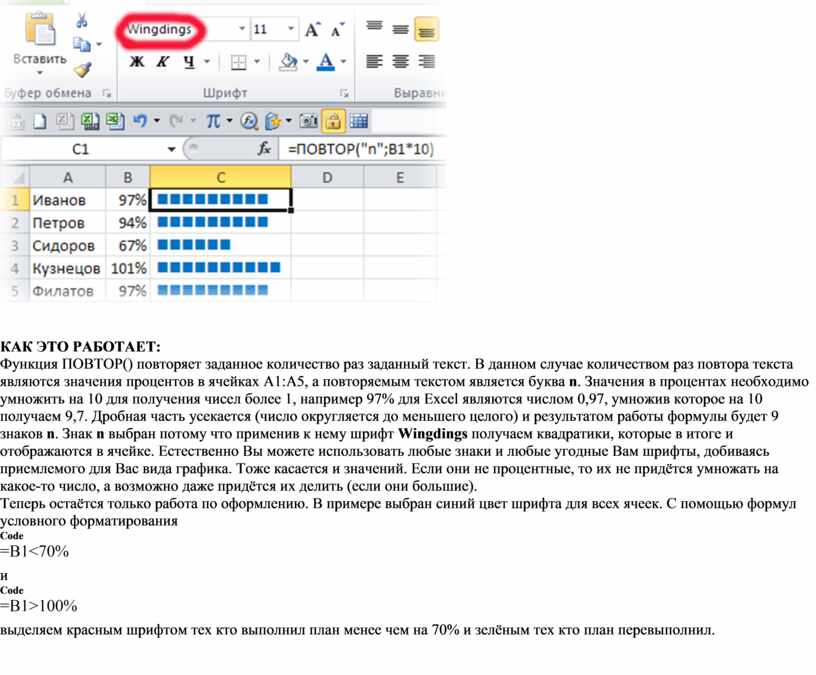Expand the font size dropdown arrow
The image size is (816, 675).
[291, 29]
